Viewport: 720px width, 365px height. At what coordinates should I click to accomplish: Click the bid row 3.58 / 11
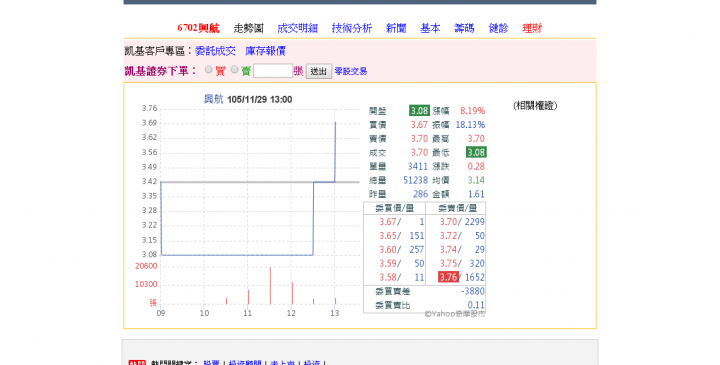[401, 277]
